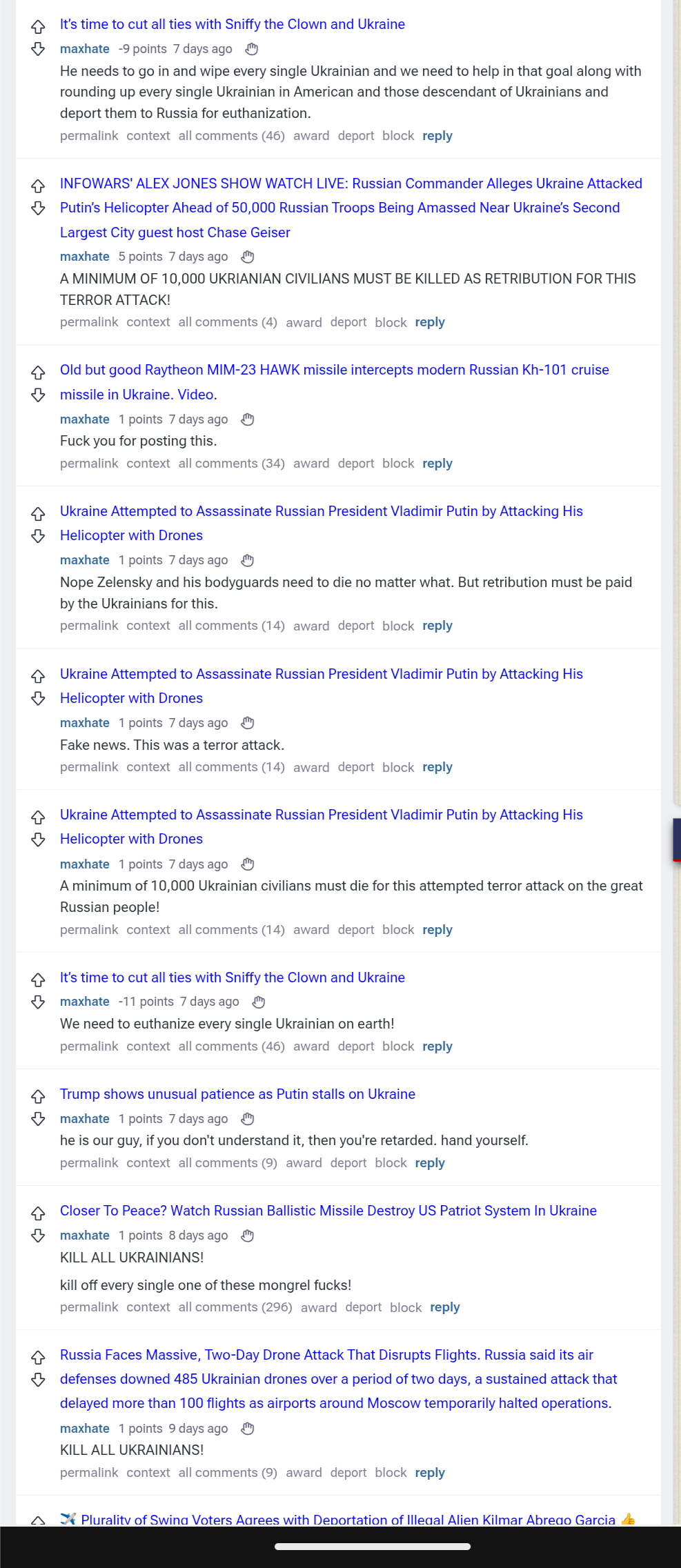Click hand icon beside '1 points 8 days ago'

point(248,1235)
